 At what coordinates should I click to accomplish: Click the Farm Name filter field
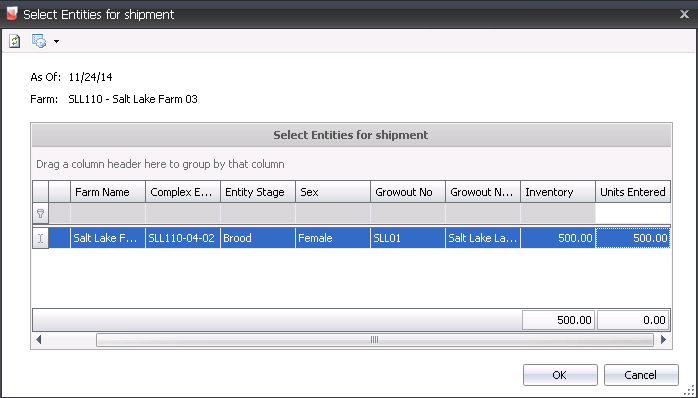click(x=108, y=214)
